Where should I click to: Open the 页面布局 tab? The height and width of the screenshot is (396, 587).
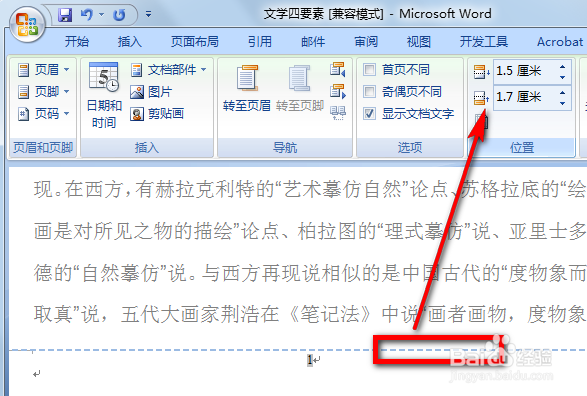[195, 42]
